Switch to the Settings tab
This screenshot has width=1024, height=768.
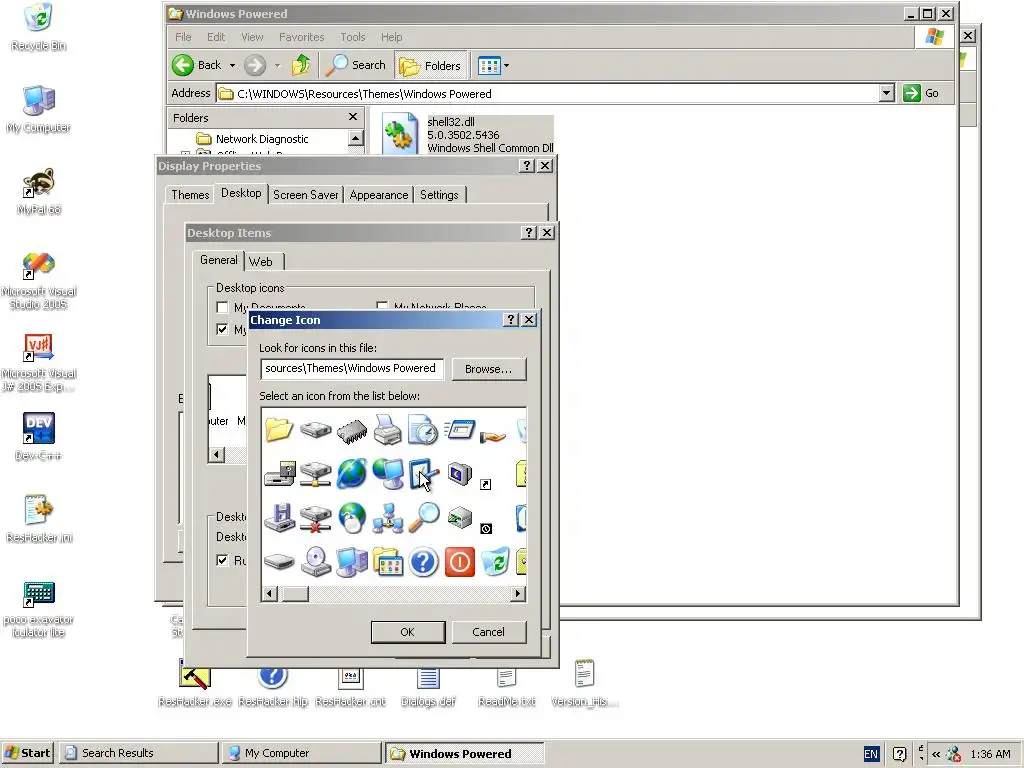coord(439,195)
